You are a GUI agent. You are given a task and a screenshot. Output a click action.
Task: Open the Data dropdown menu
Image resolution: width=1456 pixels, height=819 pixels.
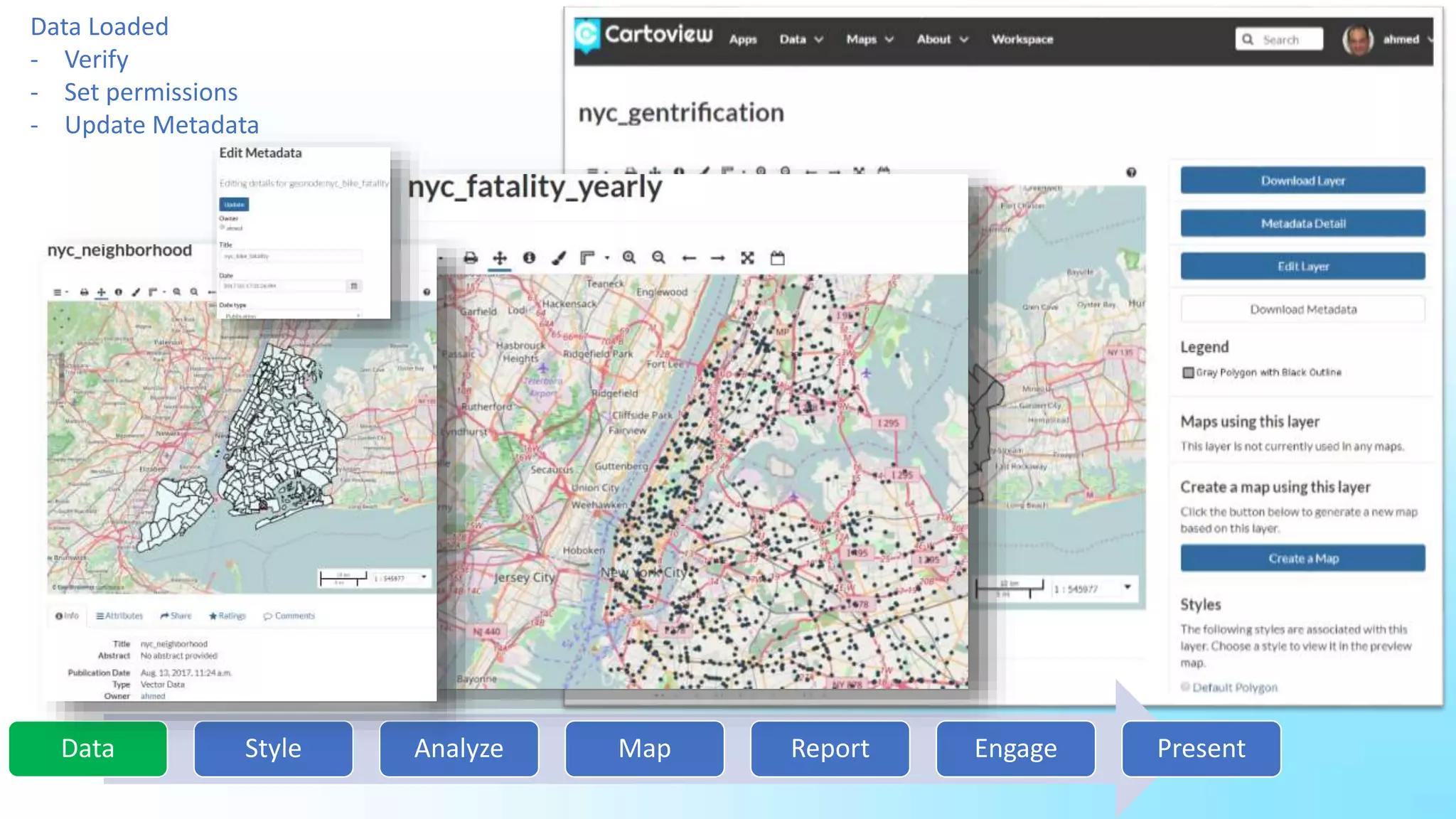point(801,40)
